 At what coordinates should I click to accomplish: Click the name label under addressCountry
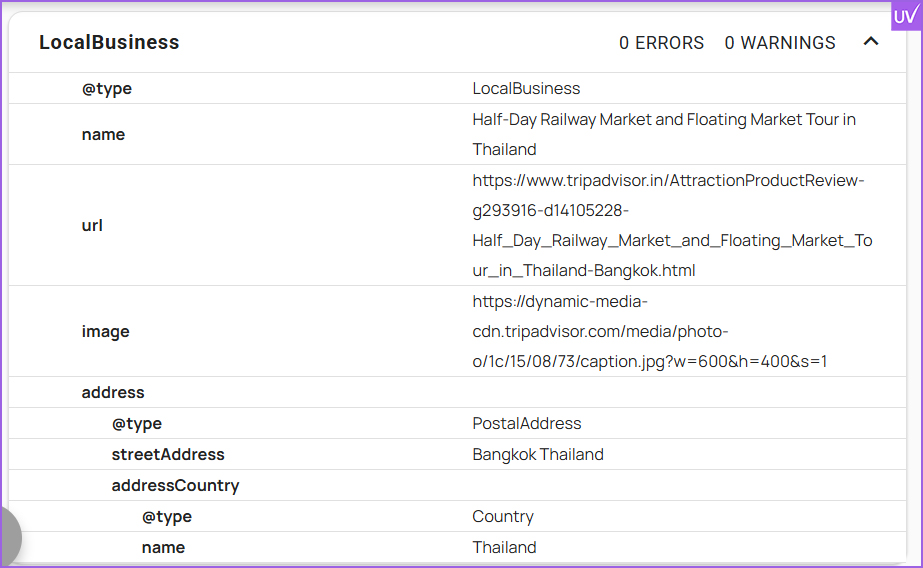coord(163,547)
